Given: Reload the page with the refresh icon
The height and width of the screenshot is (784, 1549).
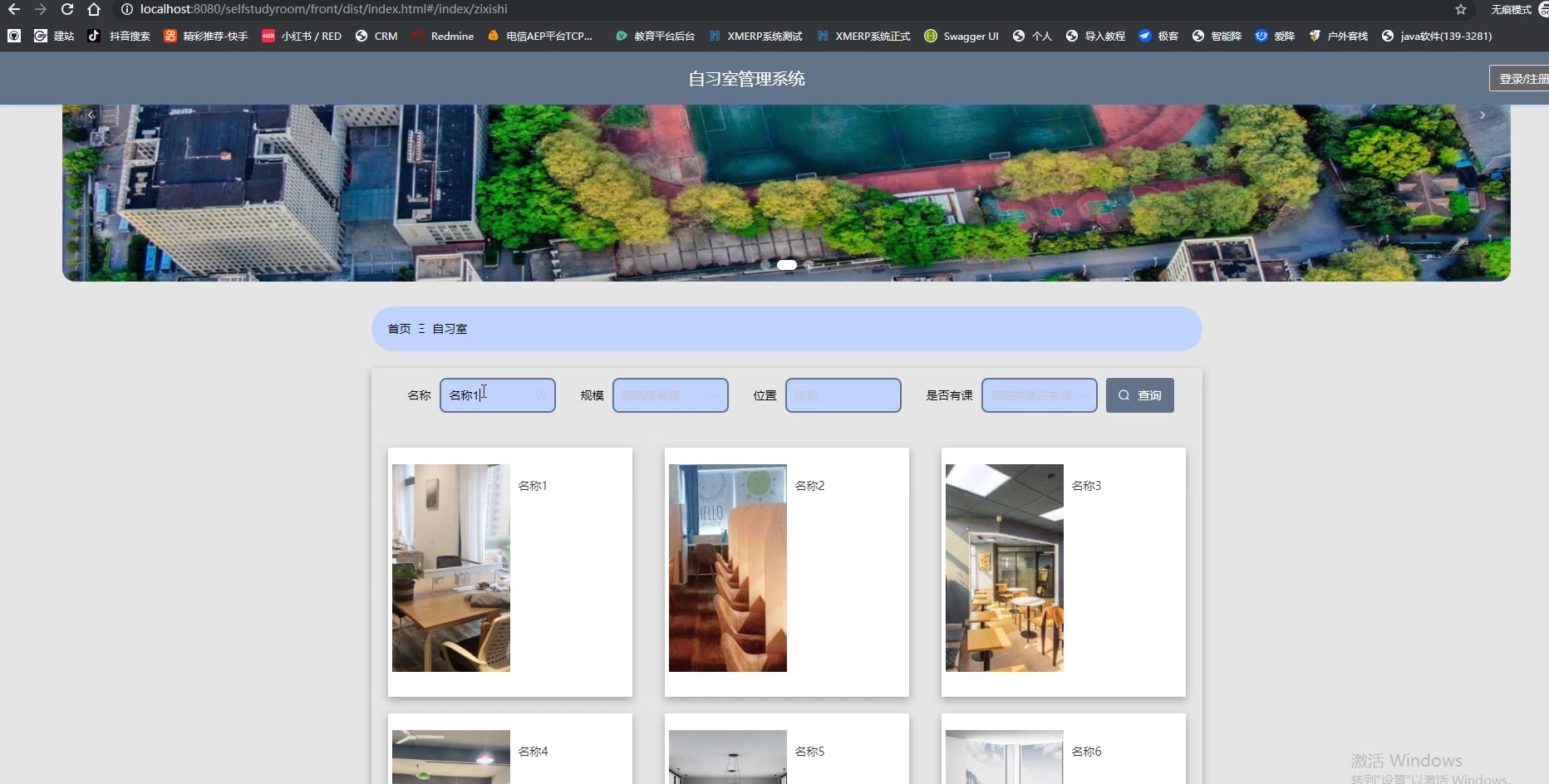Looking at the screenshot, I should 67,9.
